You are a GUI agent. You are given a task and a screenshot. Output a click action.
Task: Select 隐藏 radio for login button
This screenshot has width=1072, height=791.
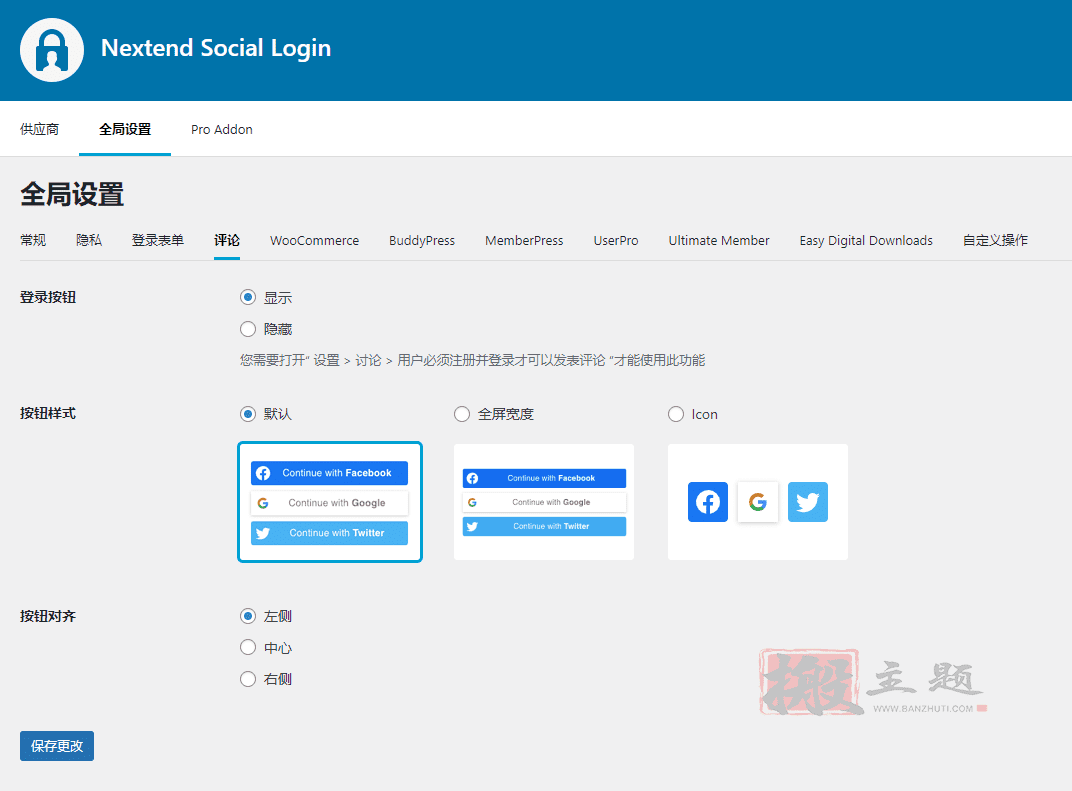(x=248, y=329)
